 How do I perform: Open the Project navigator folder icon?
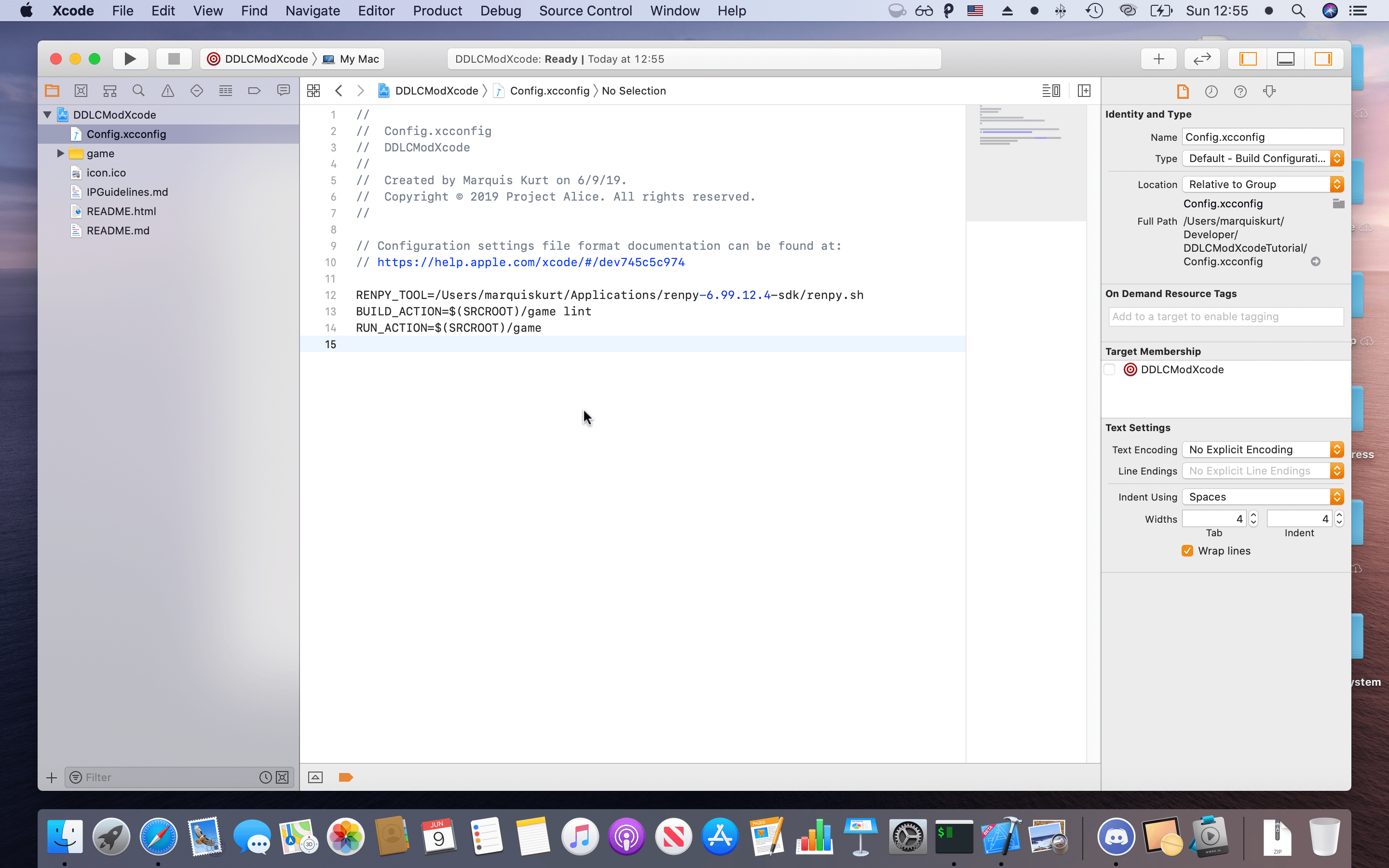click(x=52, y=91)
